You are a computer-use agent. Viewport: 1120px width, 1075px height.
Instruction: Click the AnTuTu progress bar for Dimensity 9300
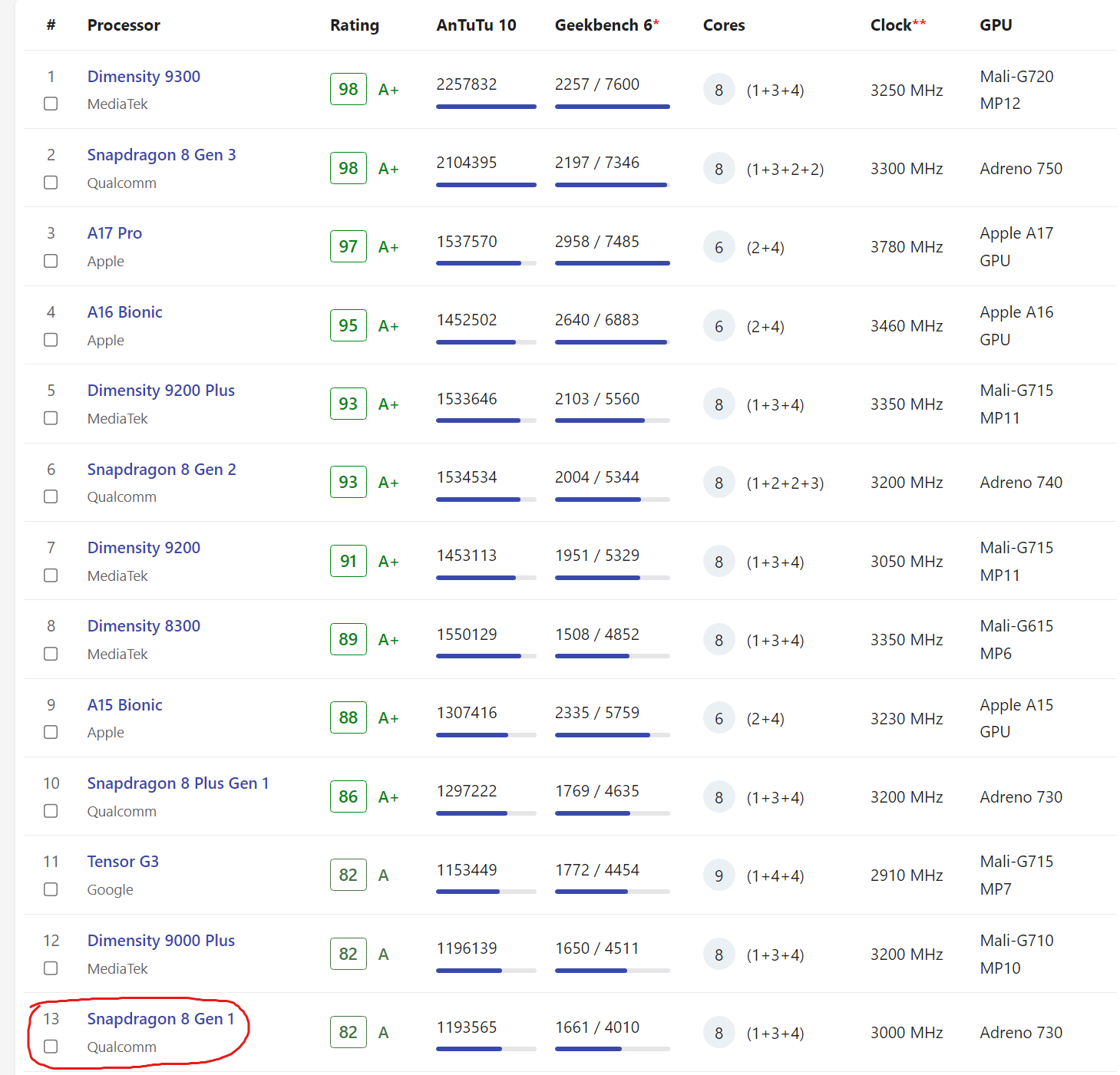pos(486,107)
